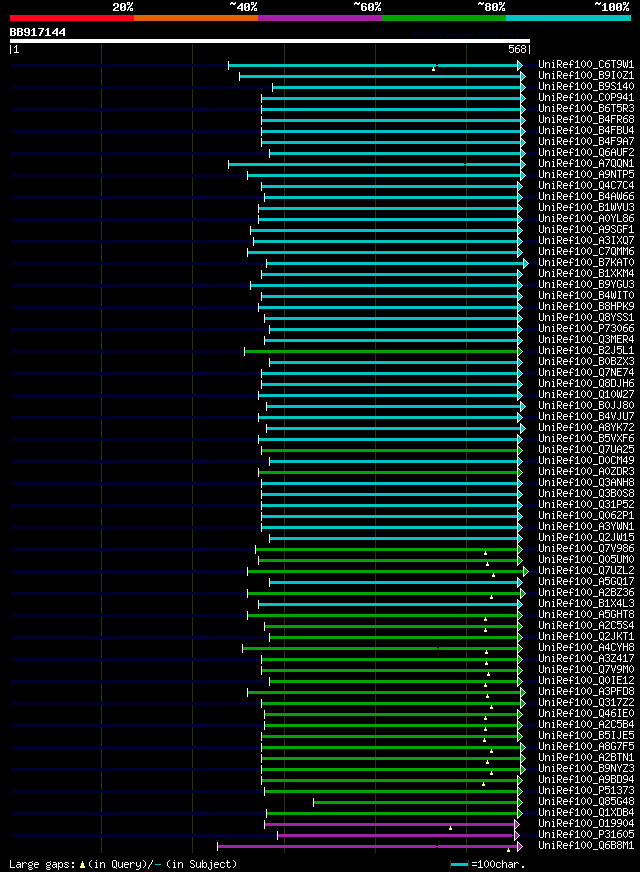Open hit UniRef100_A5GHT8
This screenshot has width=640, height=872.
[586, 615]
